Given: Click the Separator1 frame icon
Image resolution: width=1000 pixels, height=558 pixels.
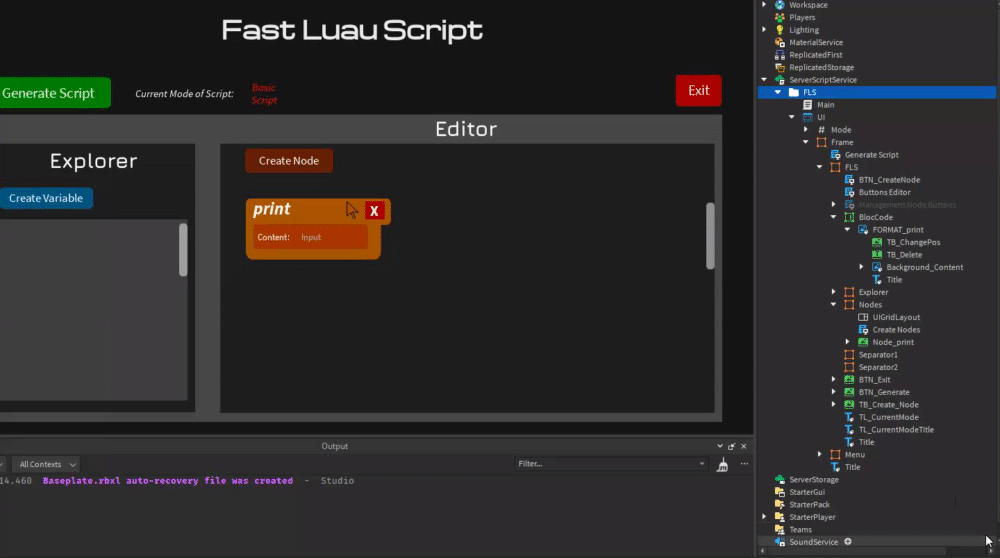Looking at the screenshot, I should pyautogui.click(x=849, y=355).
